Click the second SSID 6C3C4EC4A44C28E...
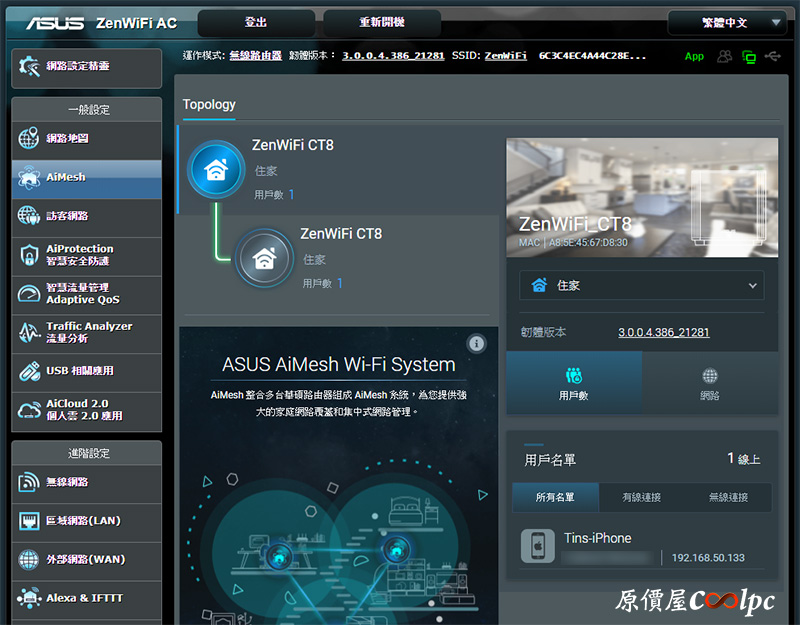 click(592, 56)
